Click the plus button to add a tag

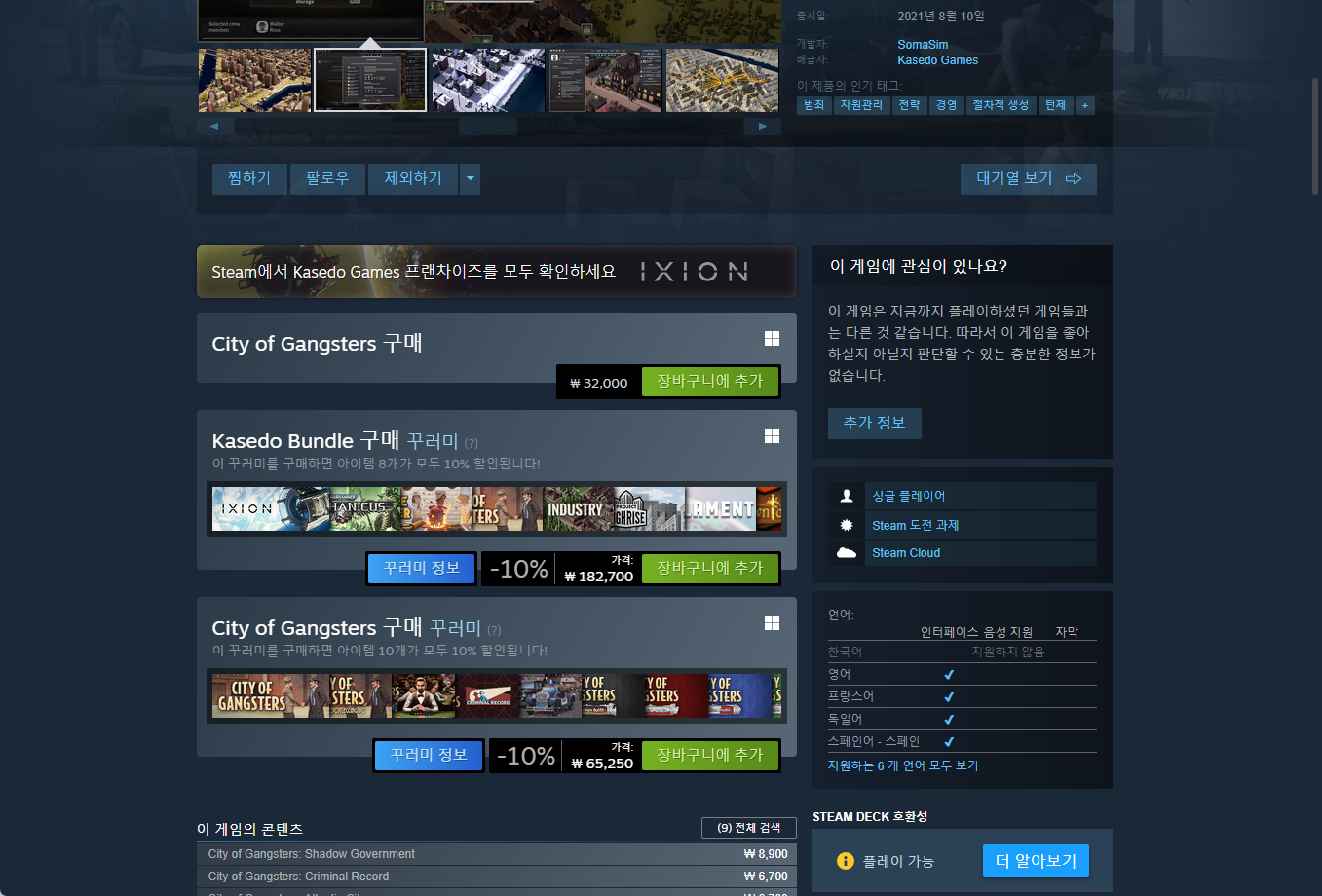point(1085,105)
